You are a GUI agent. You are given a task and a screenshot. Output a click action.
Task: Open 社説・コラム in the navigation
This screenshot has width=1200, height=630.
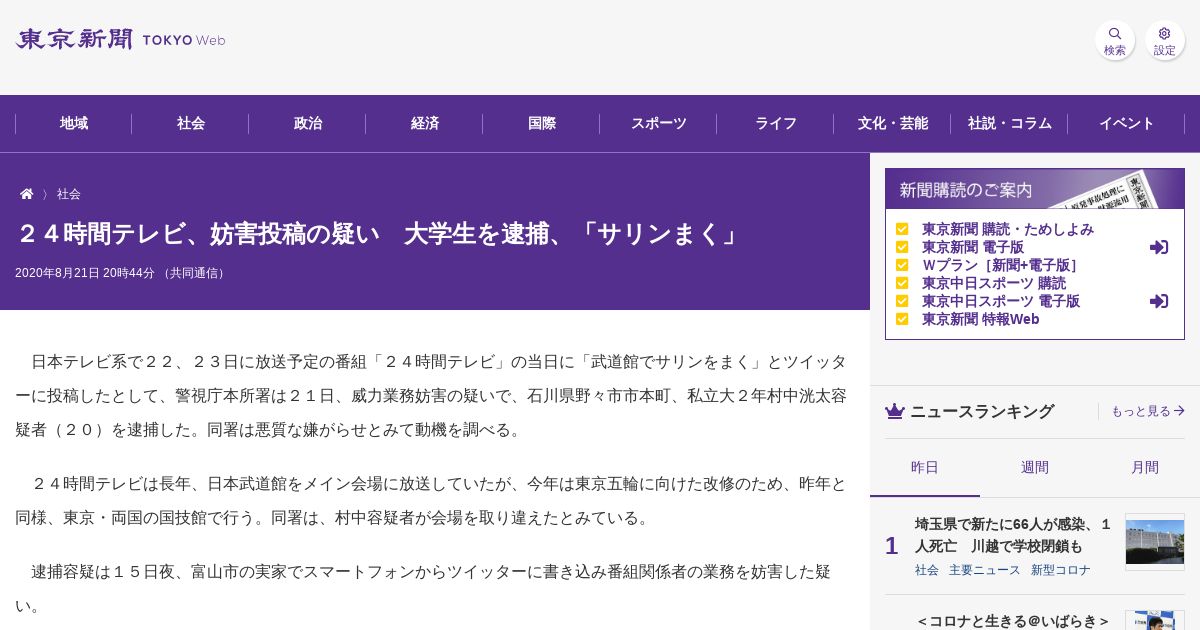pyautogui.click(x=1010, y=124)
